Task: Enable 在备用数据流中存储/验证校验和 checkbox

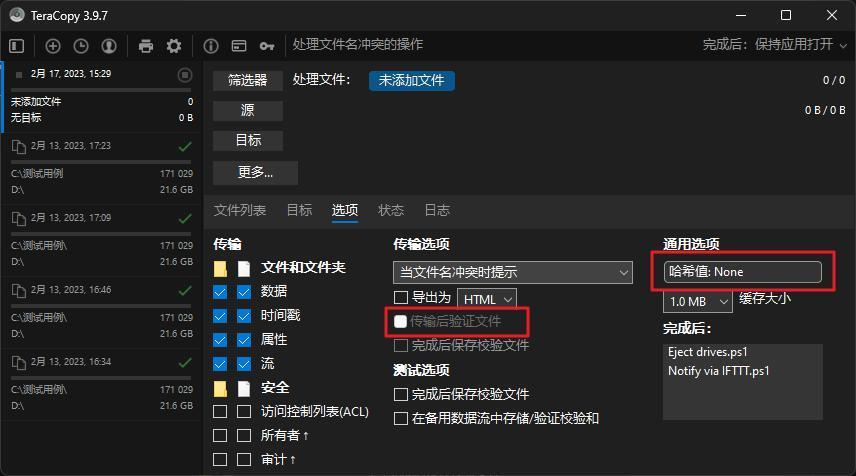Action: pyautogui.click(x=401, y=418)
